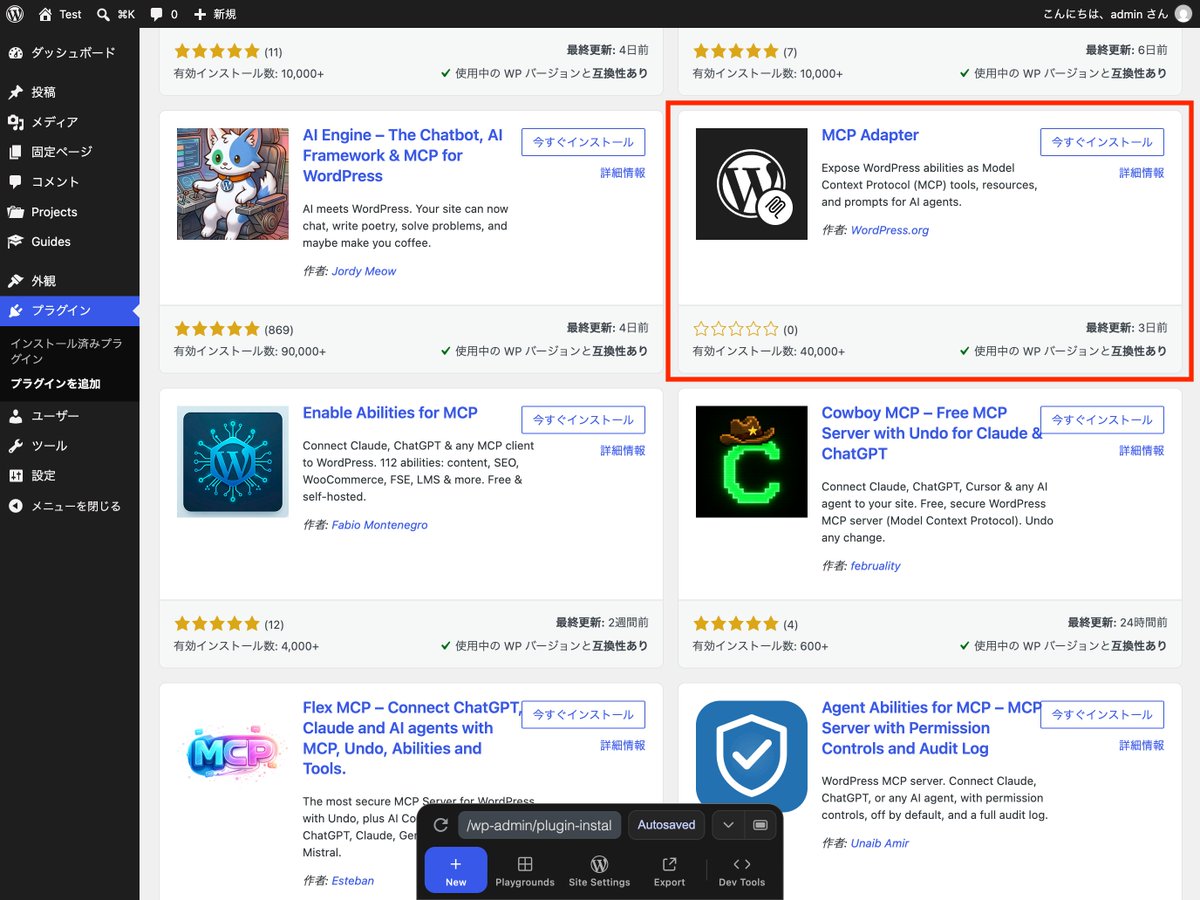This screenshot has width=1200, height=900.
Task: Open the admin user avatar menu
Action: (1183, 14)
